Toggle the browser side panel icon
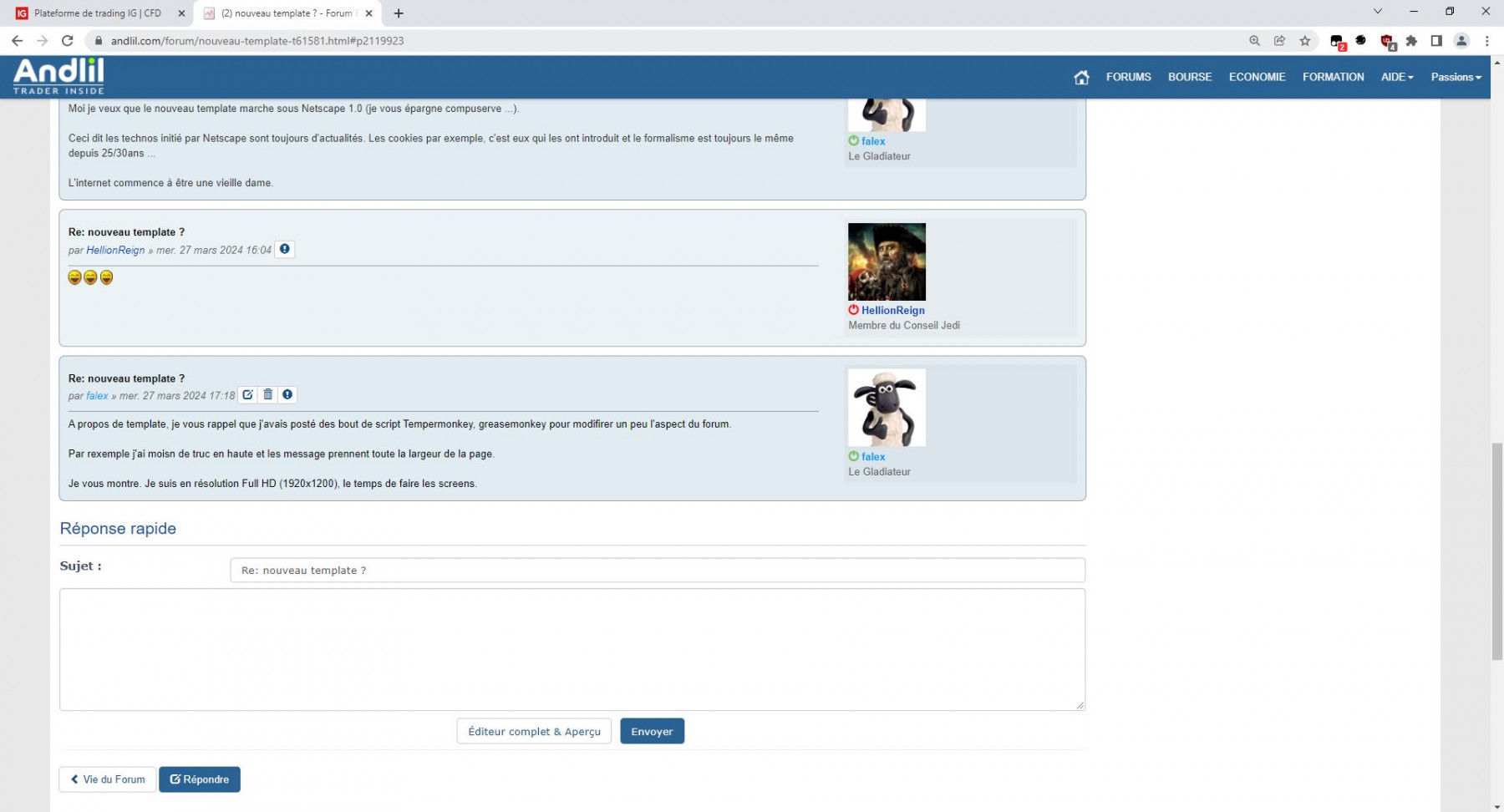 click(1436, 40)
